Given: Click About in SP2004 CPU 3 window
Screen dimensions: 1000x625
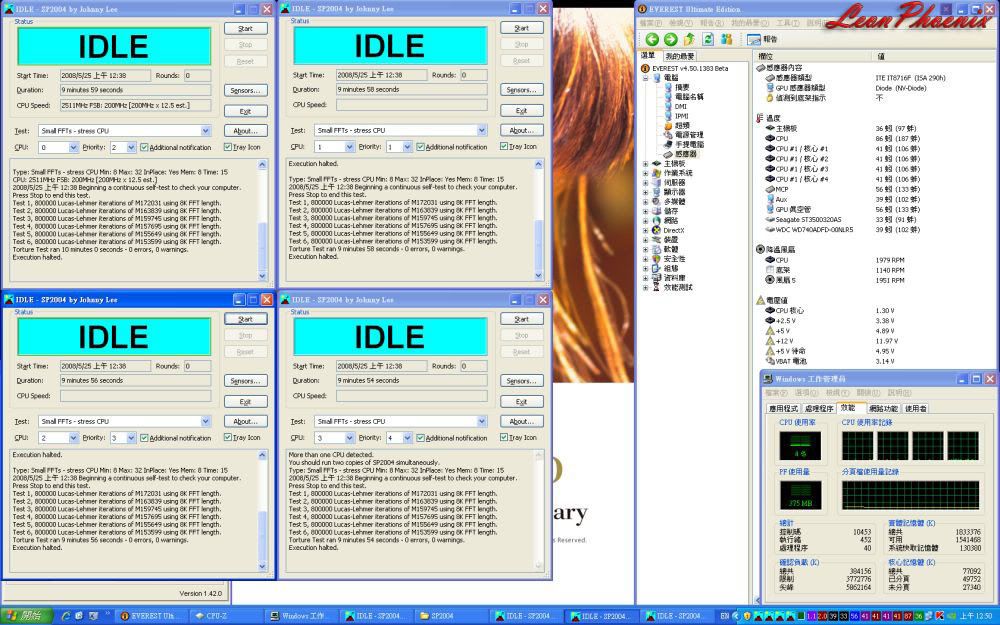Looking at the screenshot, I should (x=522, y=422).
